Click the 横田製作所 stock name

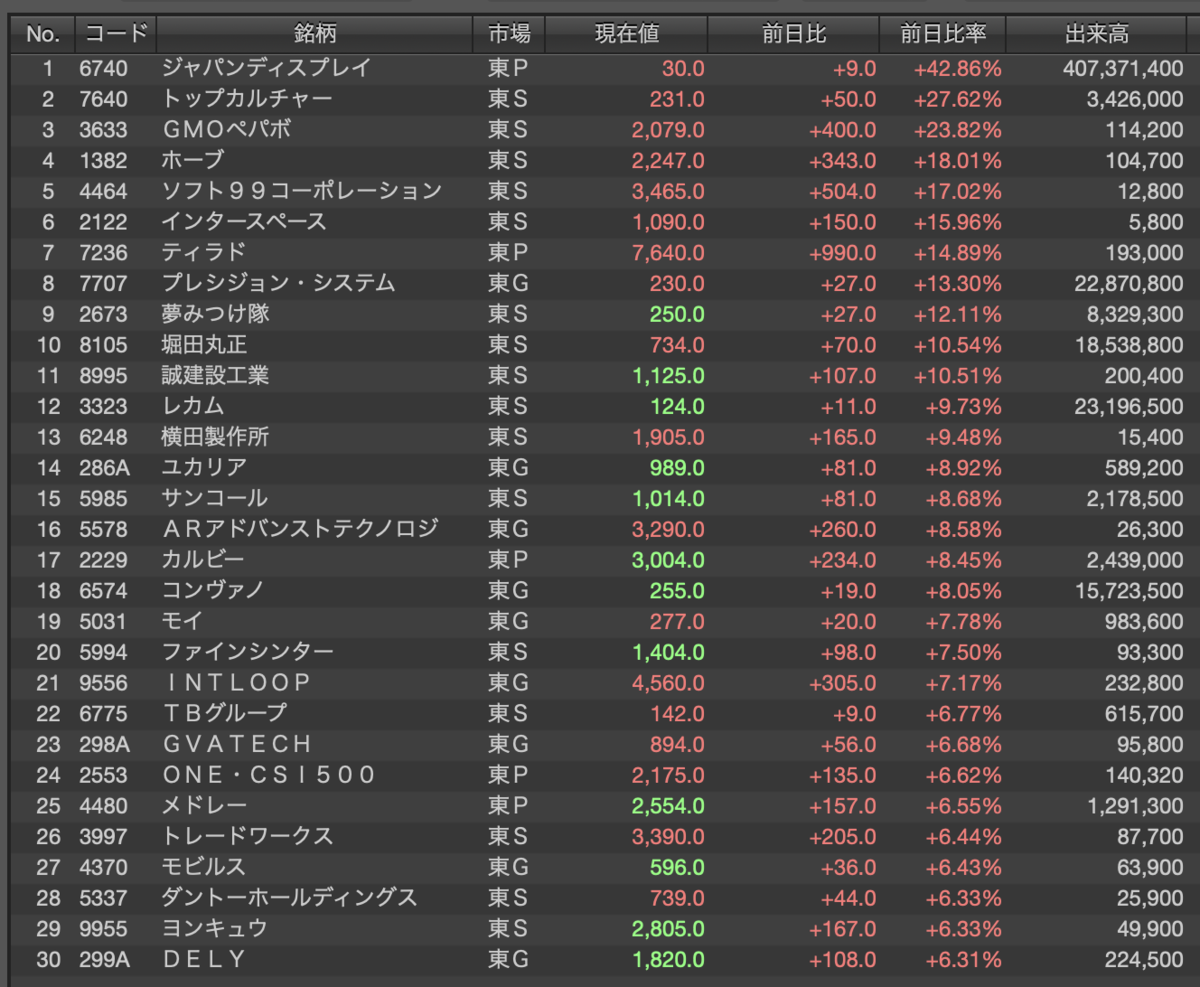tap(215, 437)
